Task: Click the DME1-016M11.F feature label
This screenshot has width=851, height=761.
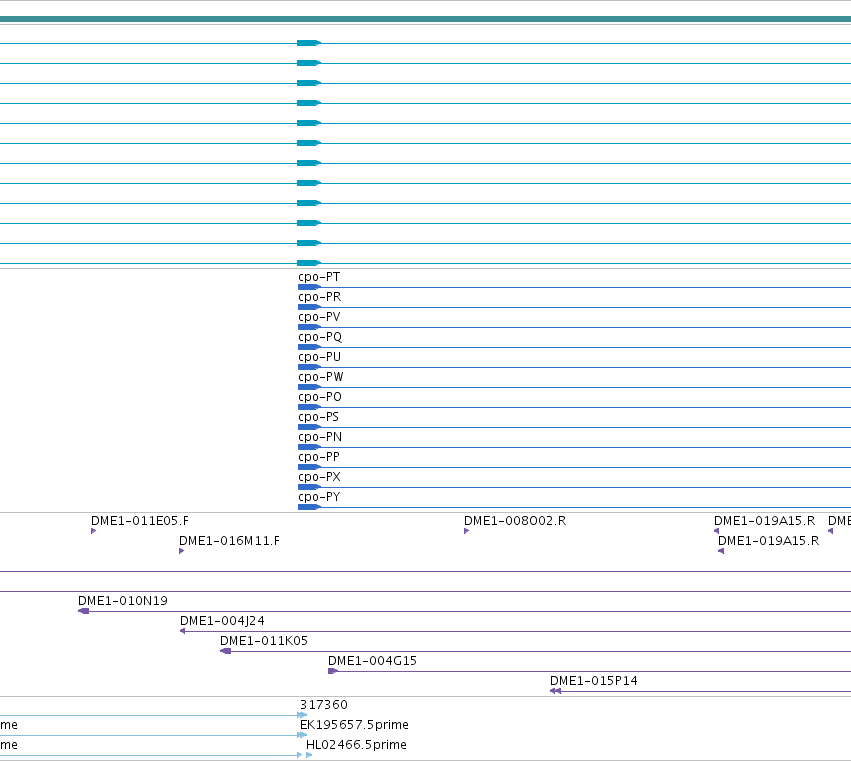Action: pyautogui.click(x=230, y=541)
